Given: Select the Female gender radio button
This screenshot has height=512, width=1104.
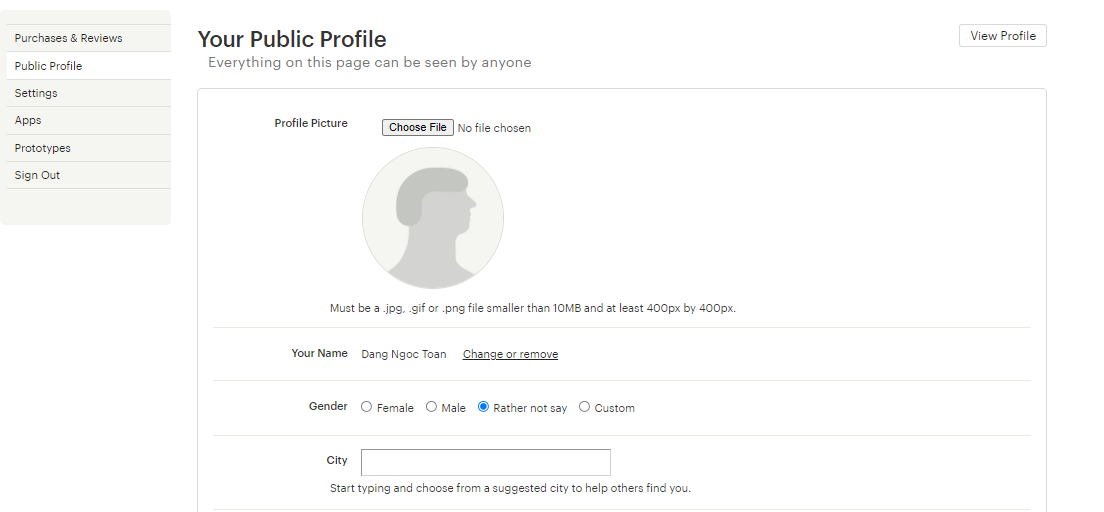Looking at the screenshot, I should coord(366,406).
